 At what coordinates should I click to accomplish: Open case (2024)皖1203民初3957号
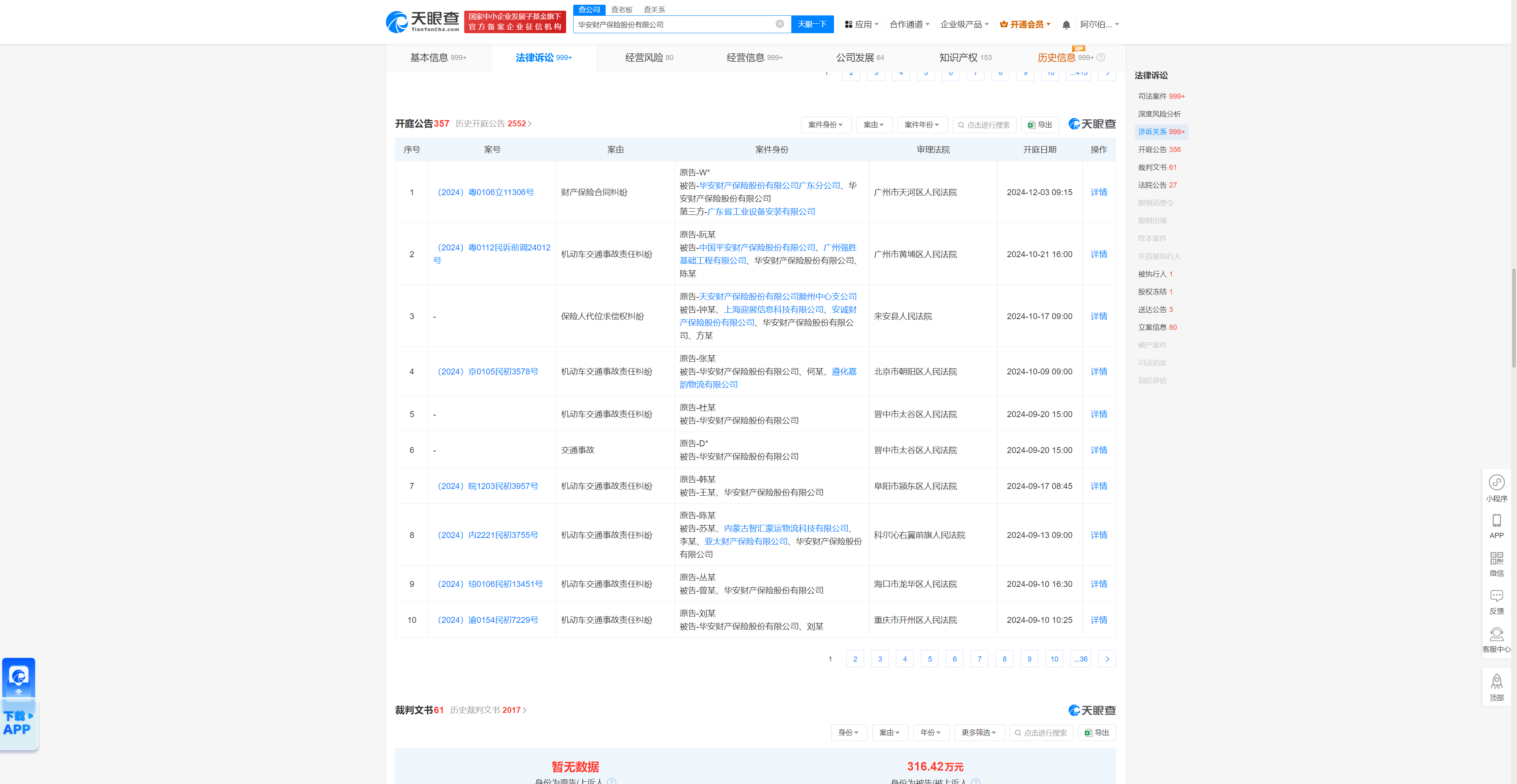(x=487, y=486)
